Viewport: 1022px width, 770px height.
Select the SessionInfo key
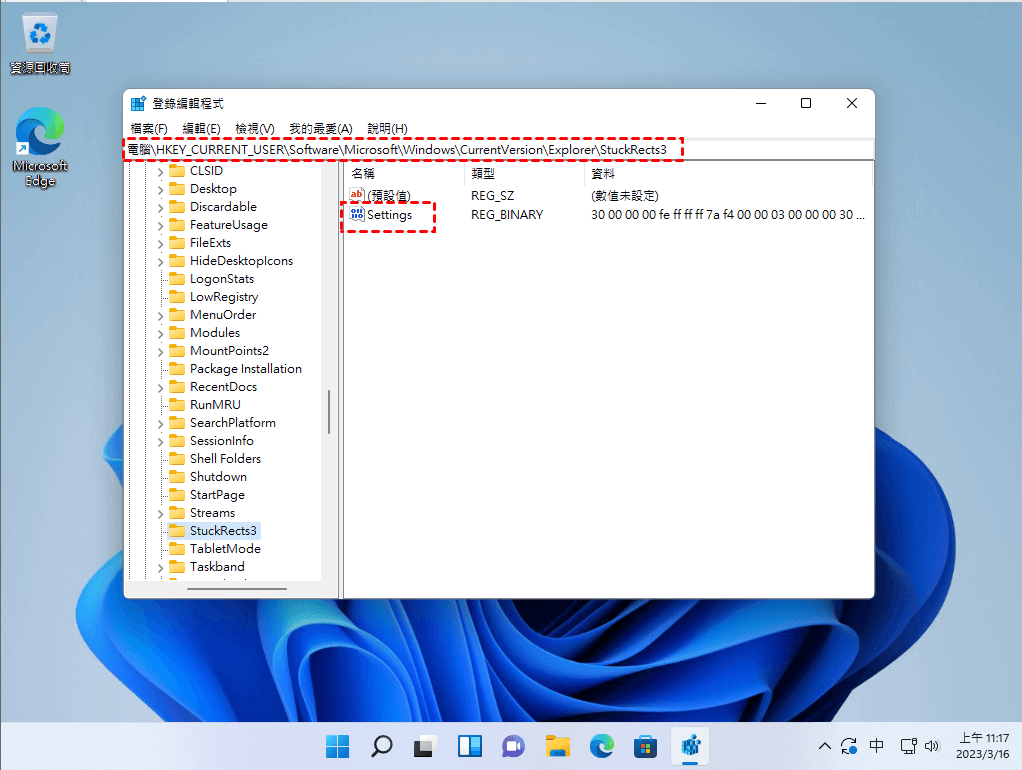pyautogui.click(x=222, y=441)
